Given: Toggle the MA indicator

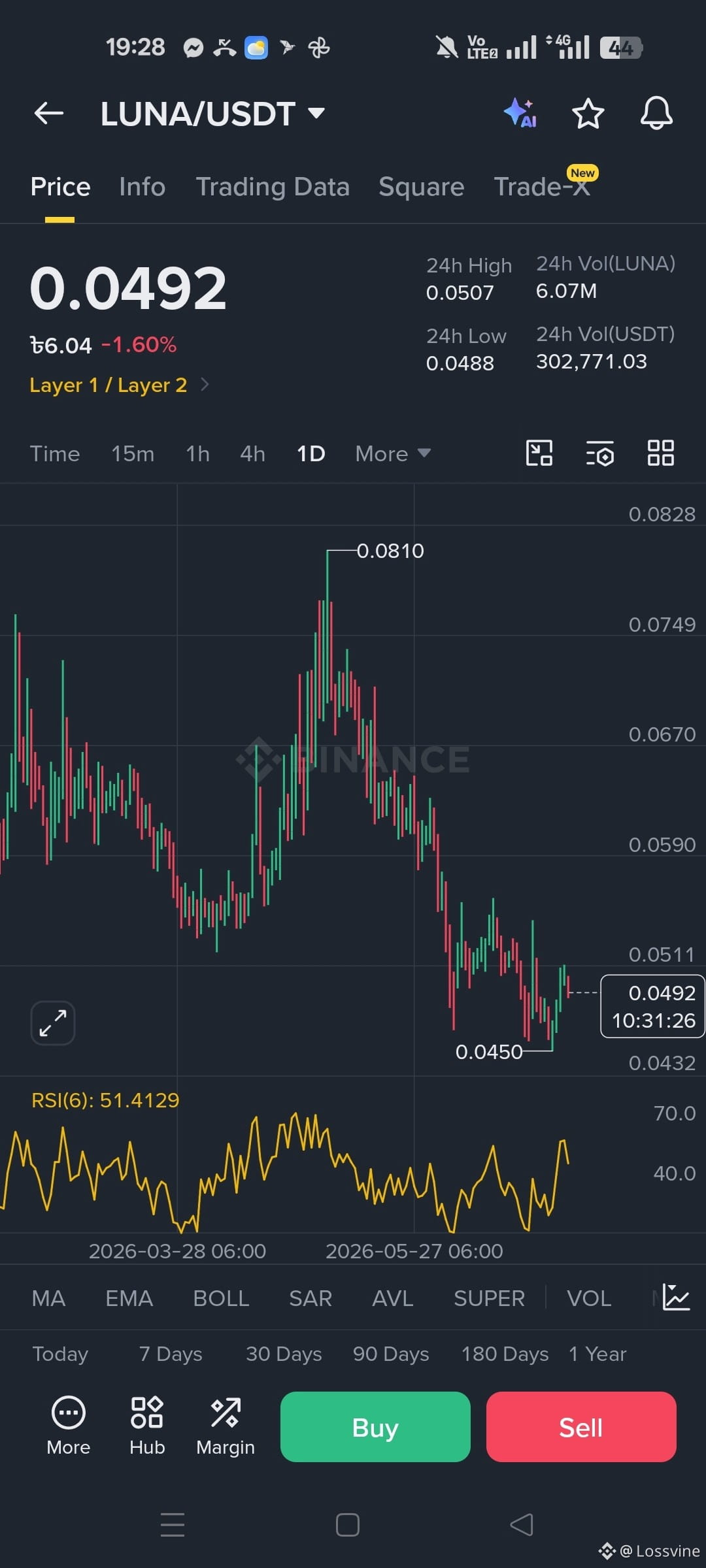Looking at the screenshot, I should point(48,1298).
